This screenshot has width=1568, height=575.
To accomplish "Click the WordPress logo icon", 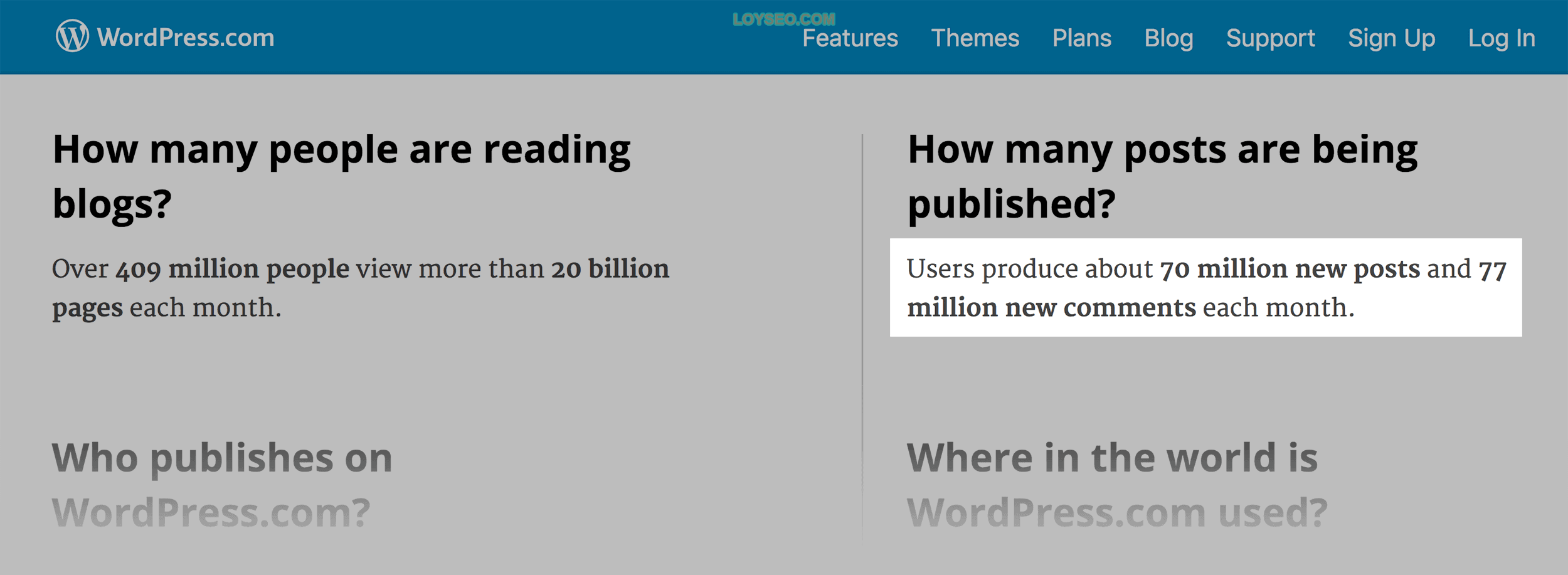I will [x=72, y=36].
